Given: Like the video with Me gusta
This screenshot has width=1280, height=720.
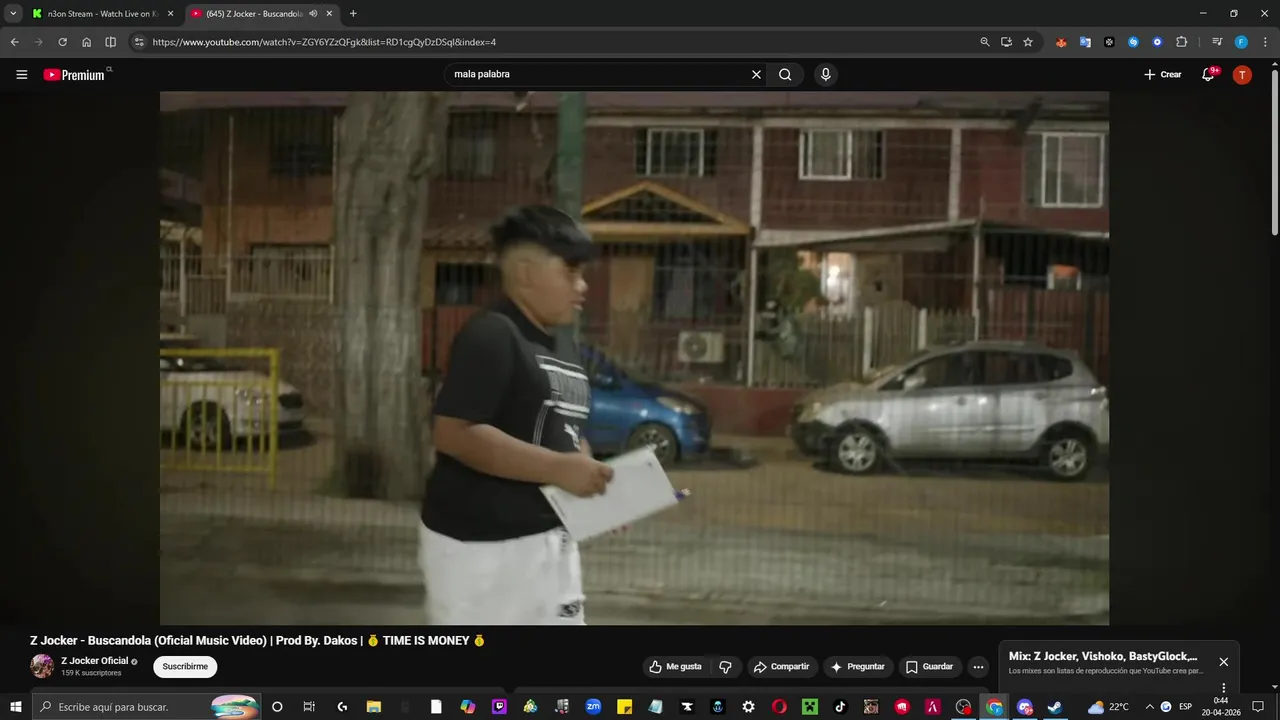Looking at the screenshot, I should tap(675, 667).
